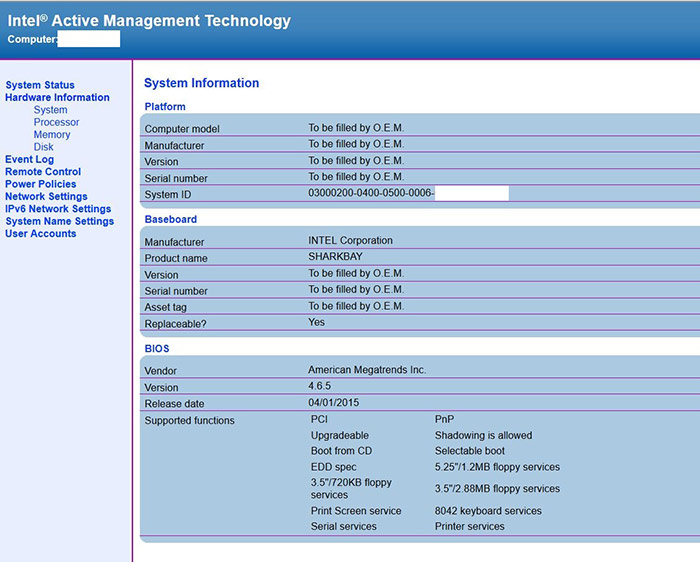The width and height of the screenshot is (700, 562).
Task: Open Network Settings
Action: tap(46, 196)
